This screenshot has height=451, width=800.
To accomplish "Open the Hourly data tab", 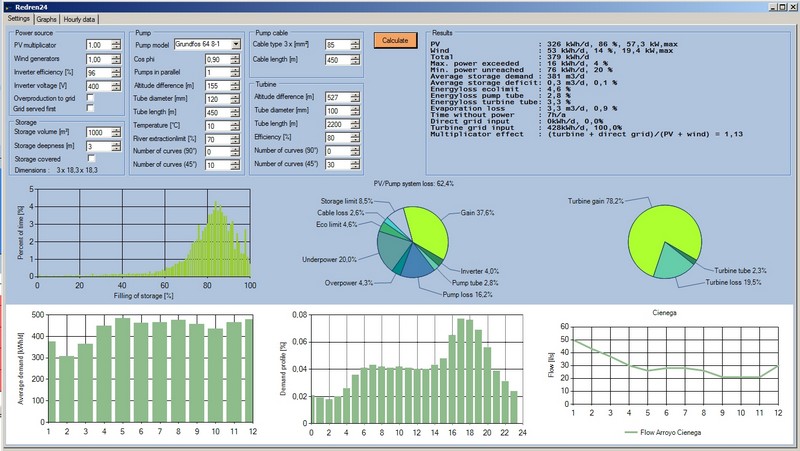I will 79,19.
